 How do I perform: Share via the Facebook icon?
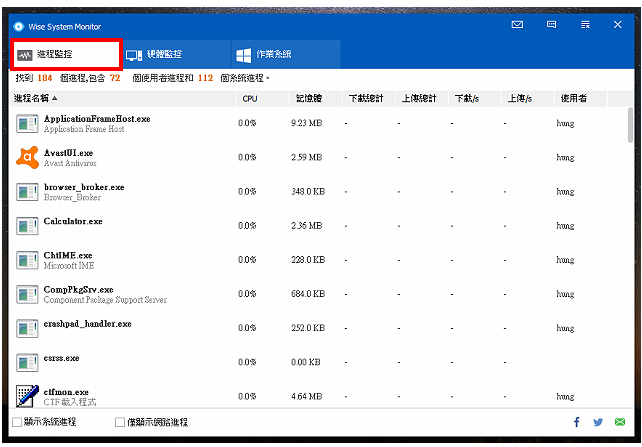click(576, 422)
